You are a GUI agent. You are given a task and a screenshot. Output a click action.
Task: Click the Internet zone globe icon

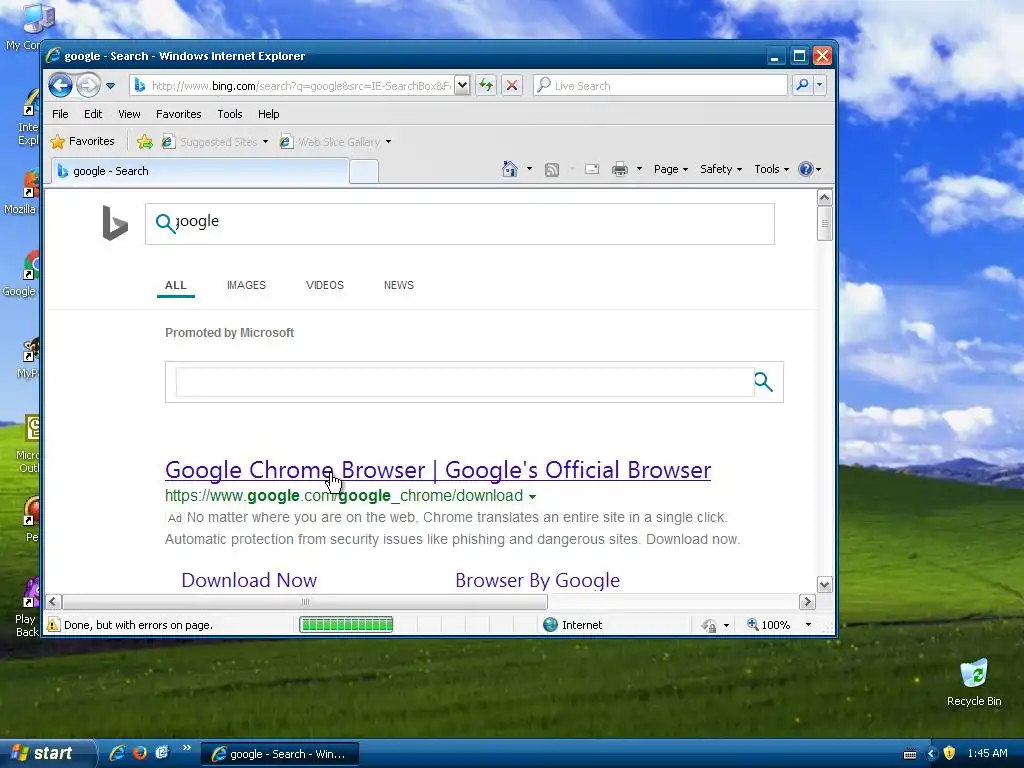click(x=551, y=624)
